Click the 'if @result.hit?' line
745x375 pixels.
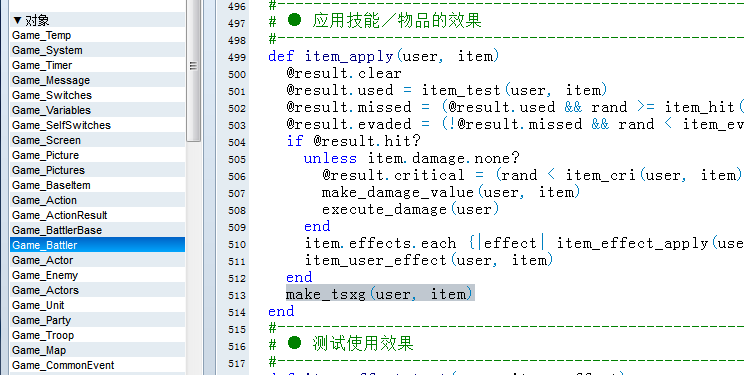point(353,141)
